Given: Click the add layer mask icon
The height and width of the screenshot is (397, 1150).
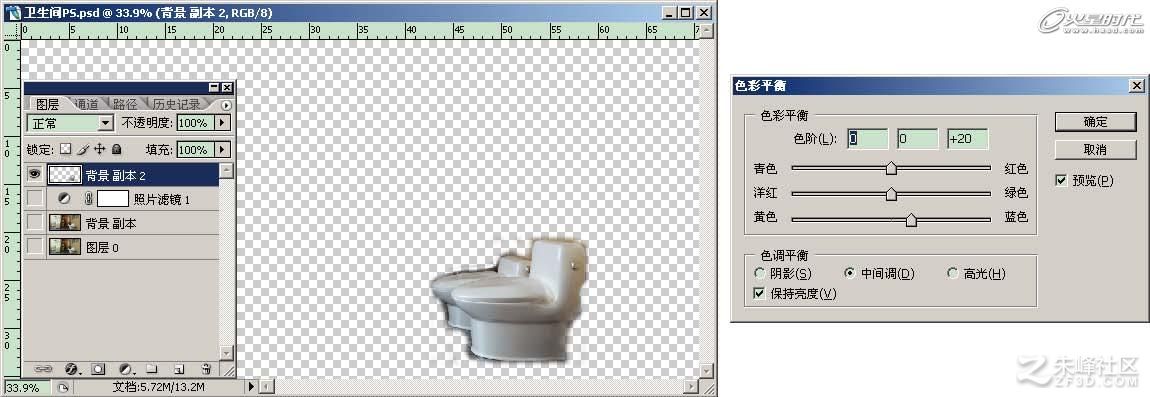Looking at the screenshot, I should tap(98, 368).
